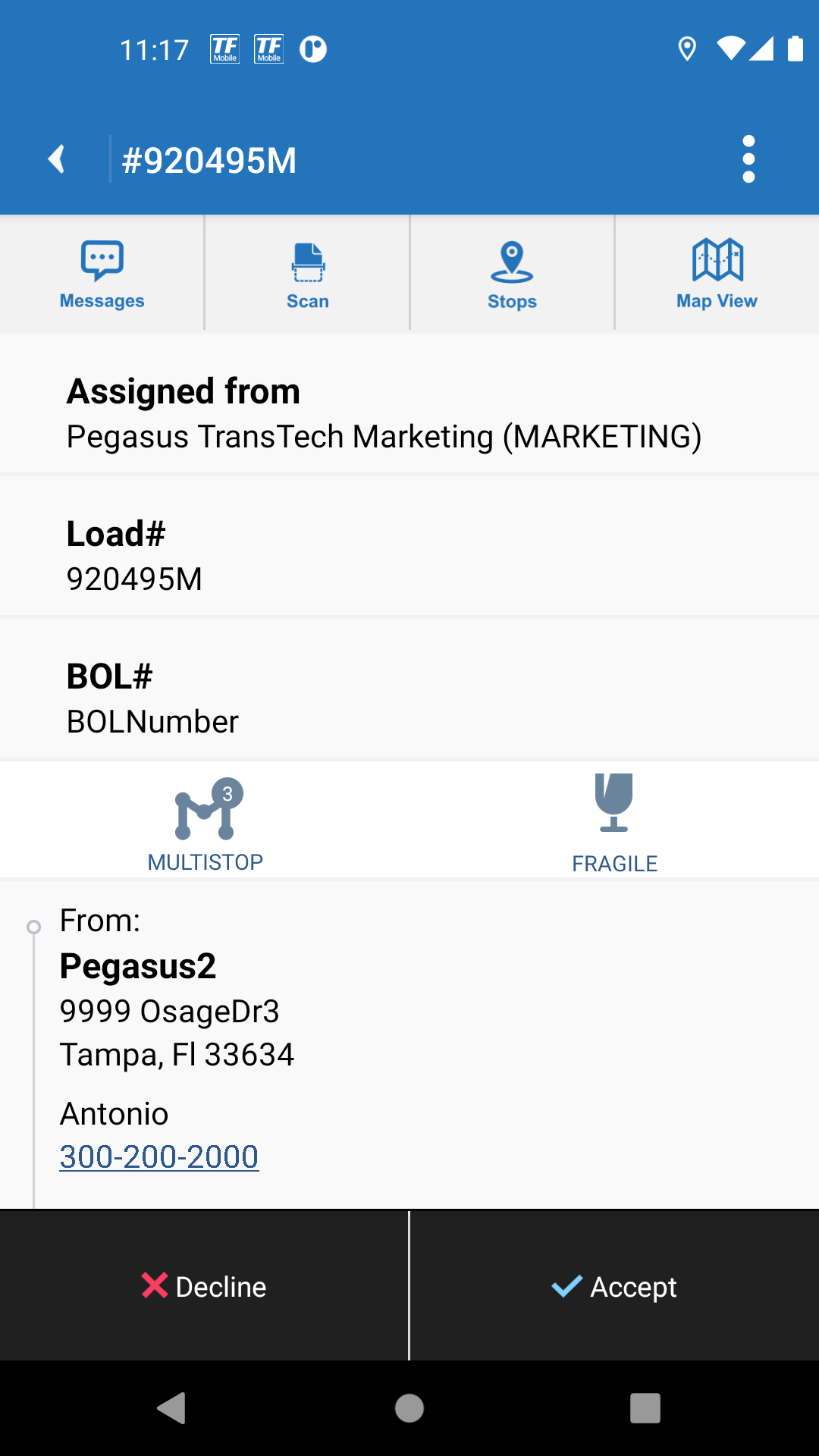Open the Map View icon
The width and height of the screenshot is (819, 1456).
pos(717,260)
